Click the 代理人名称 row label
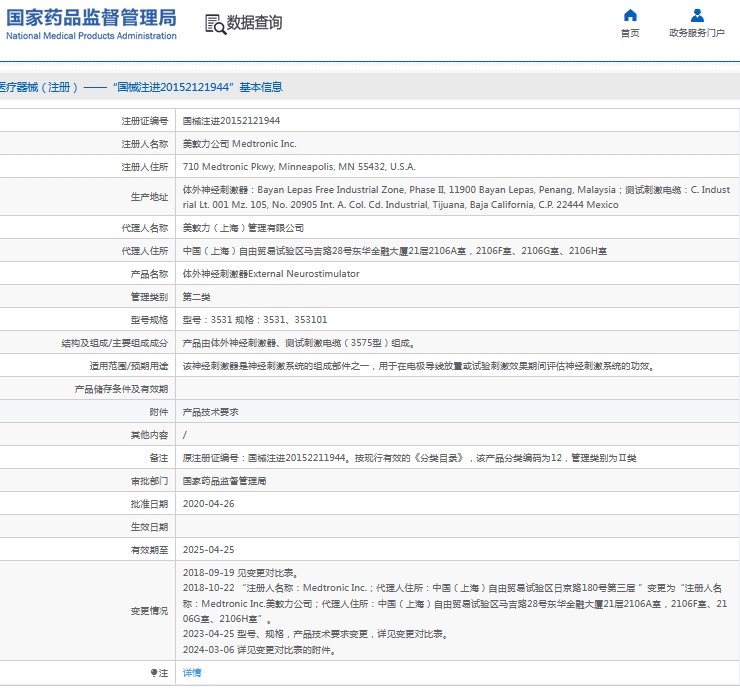 [x=144, y=228]
